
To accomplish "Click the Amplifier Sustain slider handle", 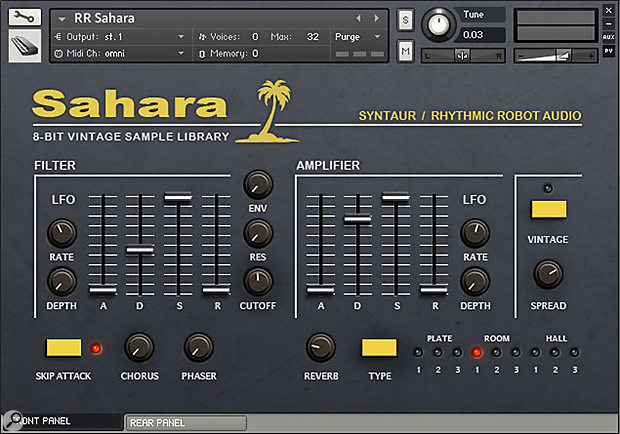I will pos(396,197).
